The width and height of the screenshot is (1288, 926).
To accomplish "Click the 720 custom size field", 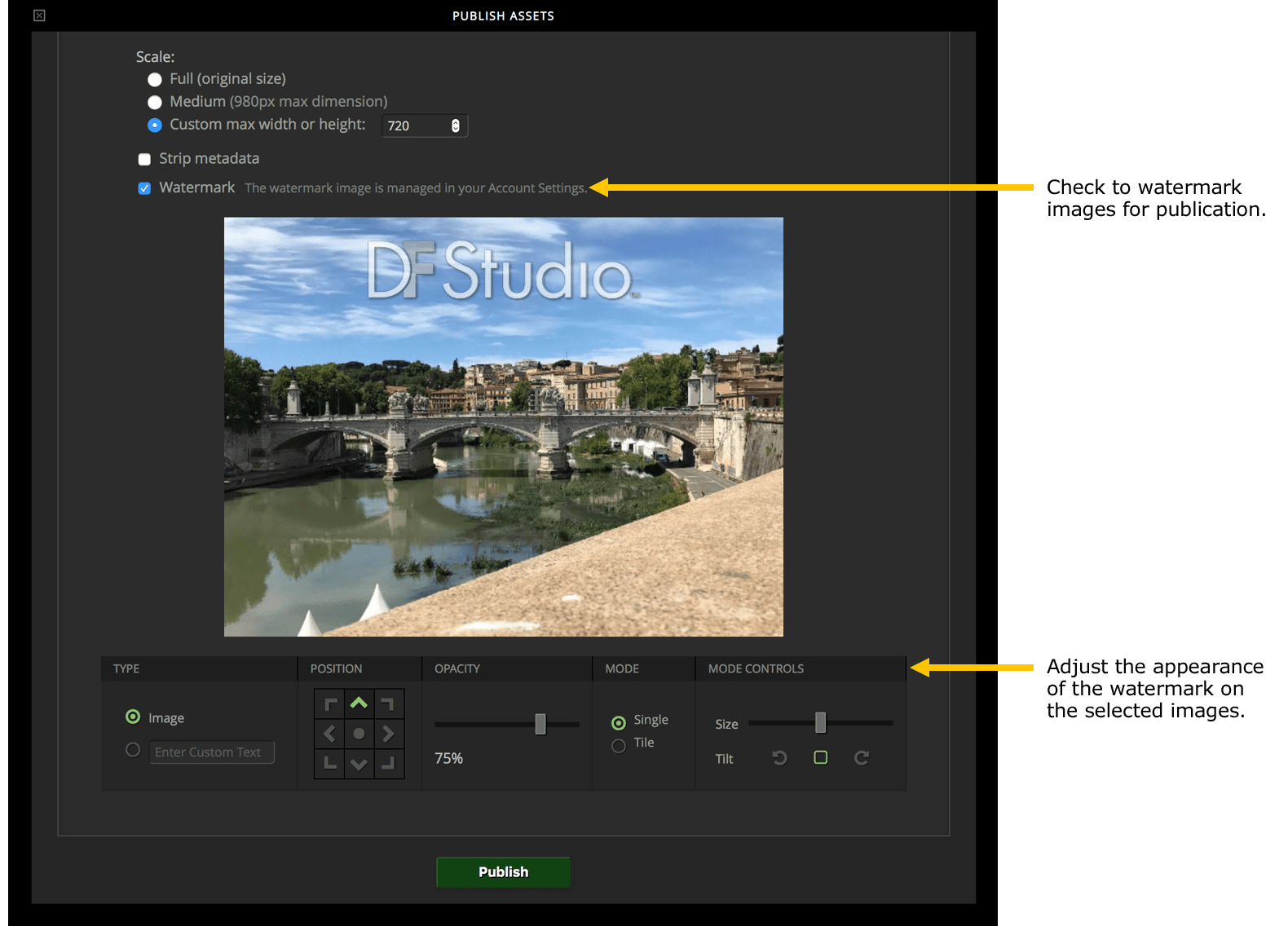I will pos(425,126).
